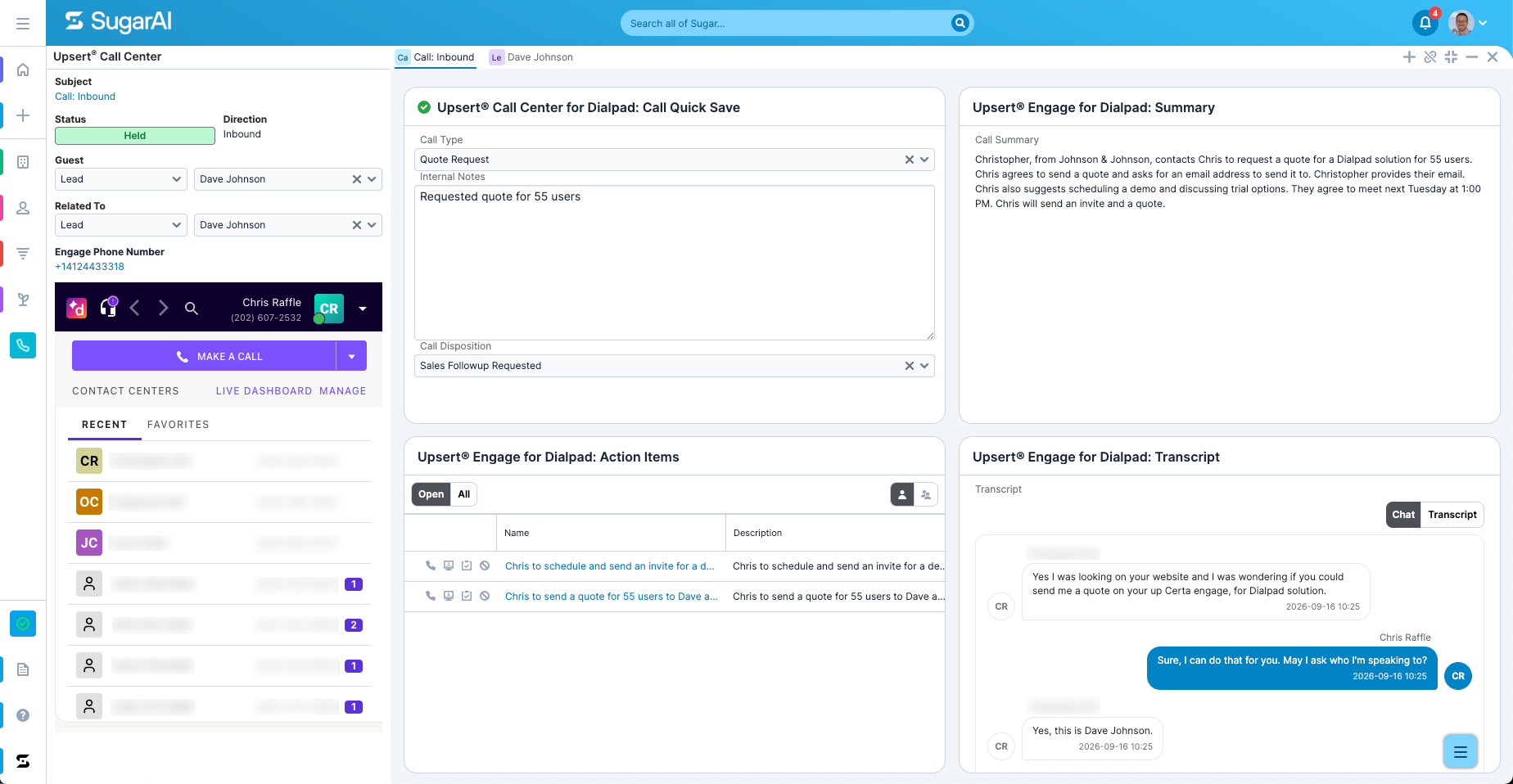Expand Related To Dave Johnson dropdown

pos(371,225)
